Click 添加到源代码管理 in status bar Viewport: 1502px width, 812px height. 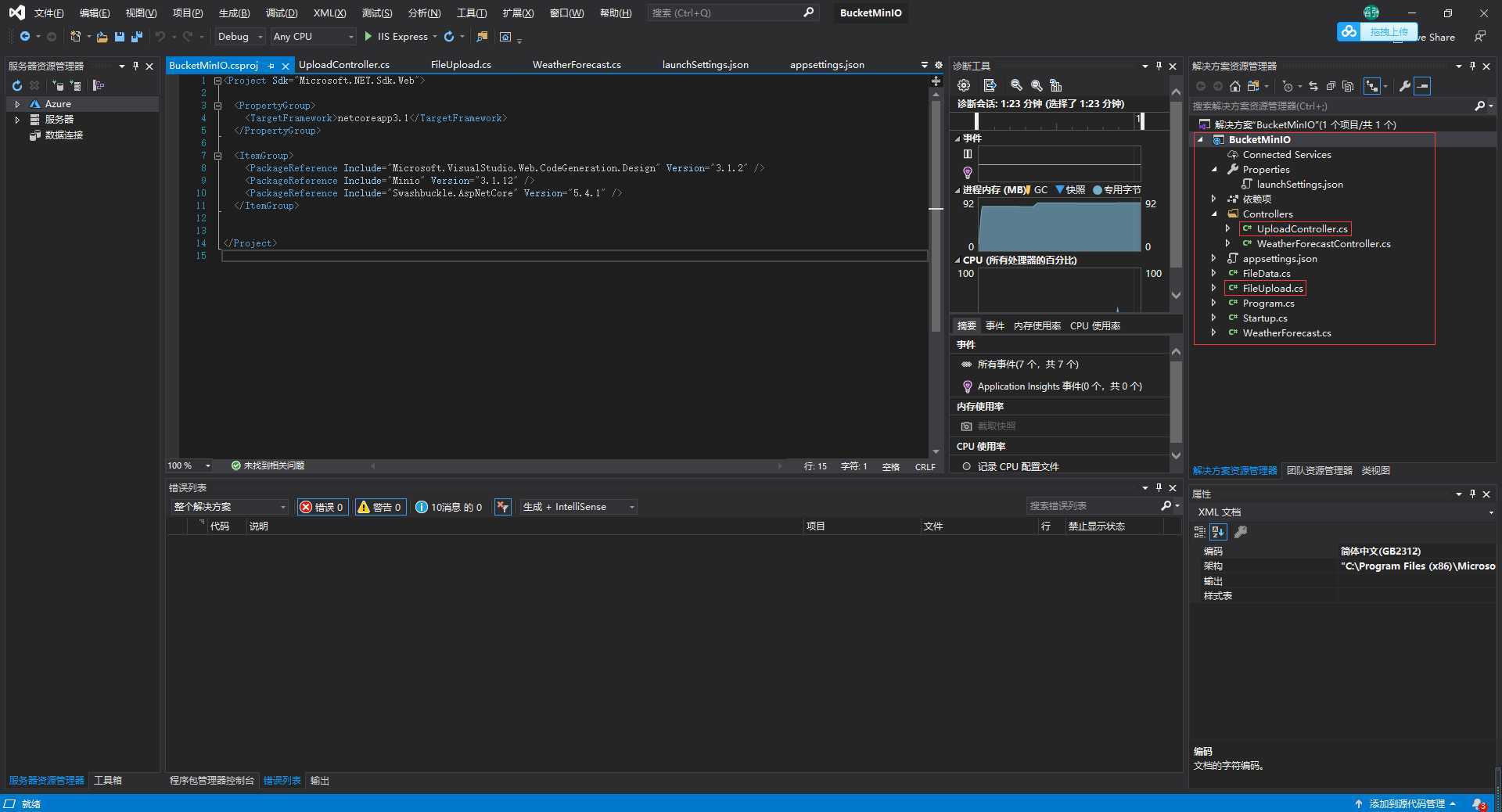pos(1406,804)
